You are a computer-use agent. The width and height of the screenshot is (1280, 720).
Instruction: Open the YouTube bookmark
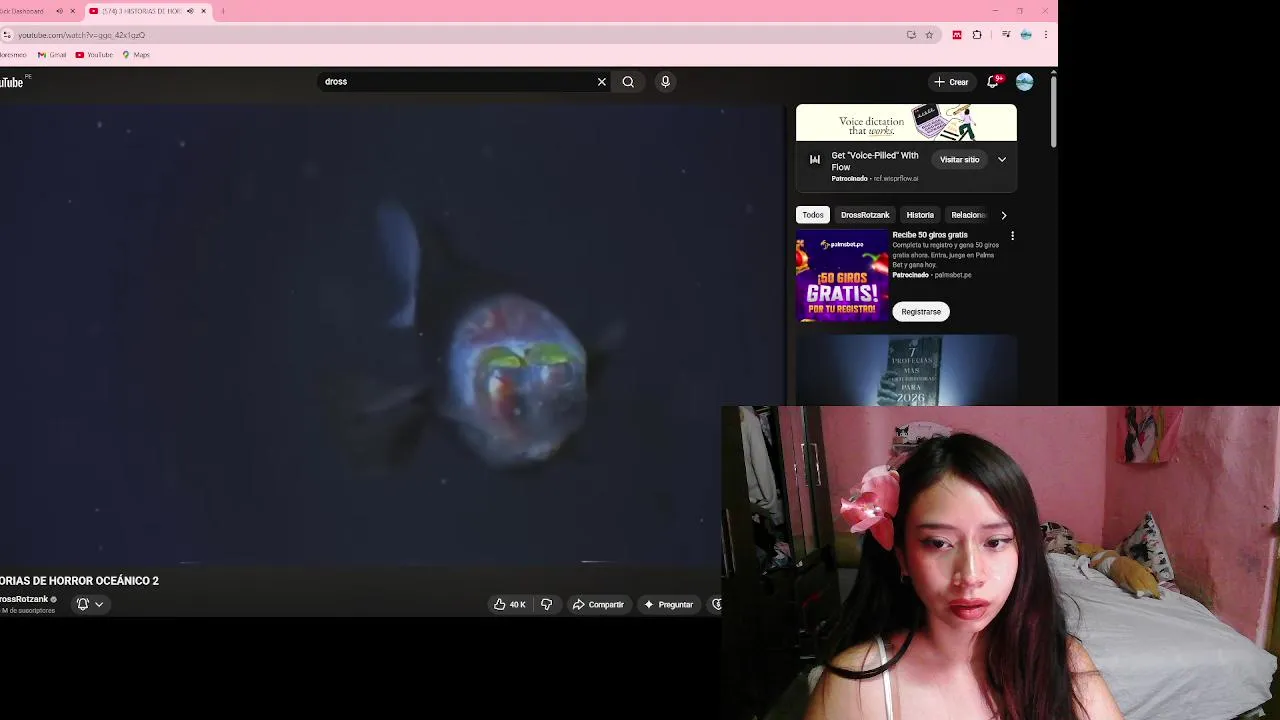pyautogui.click(x=94, y=55)
